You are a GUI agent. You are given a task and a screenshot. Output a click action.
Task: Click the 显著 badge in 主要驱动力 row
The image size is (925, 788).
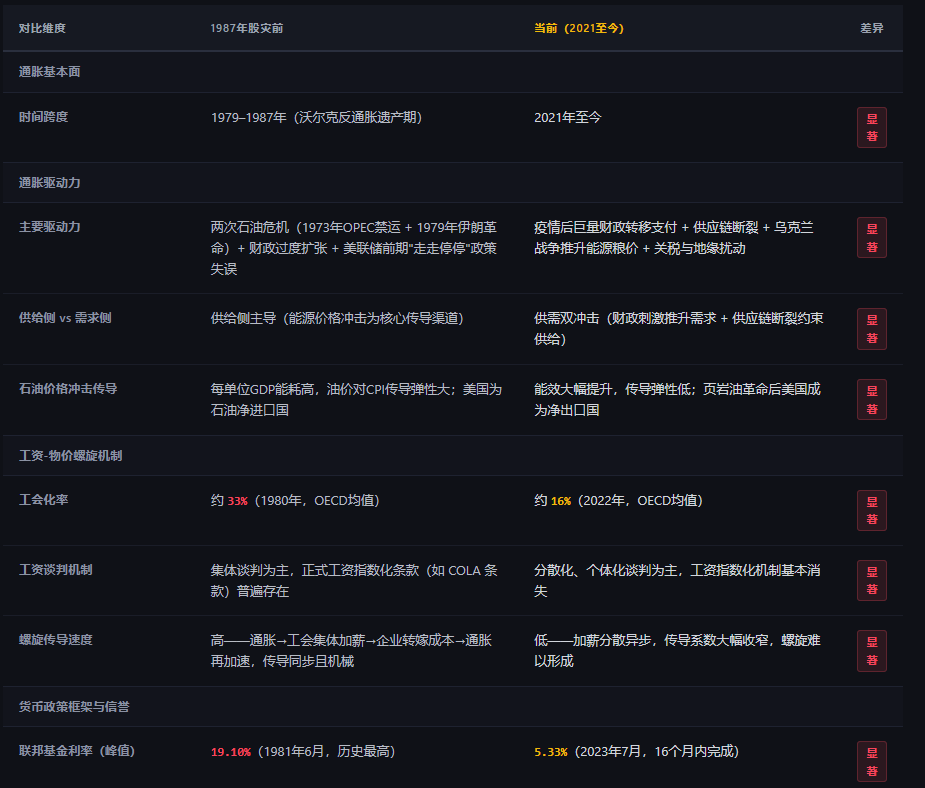(x=872, y=238)
